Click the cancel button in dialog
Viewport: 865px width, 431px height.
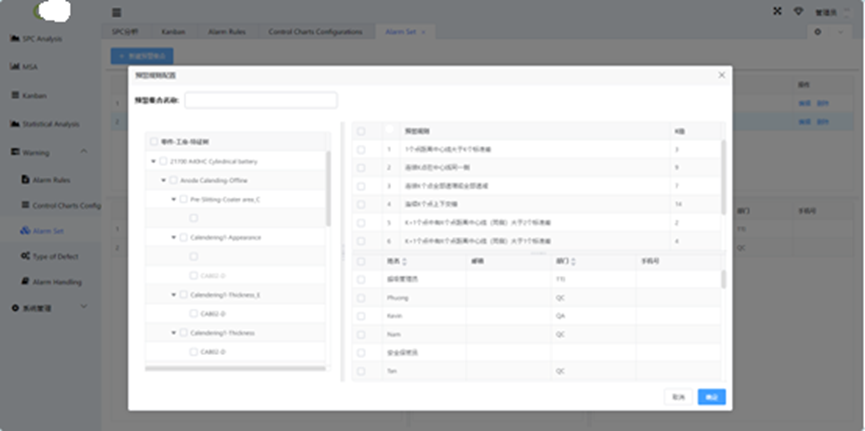679,397
